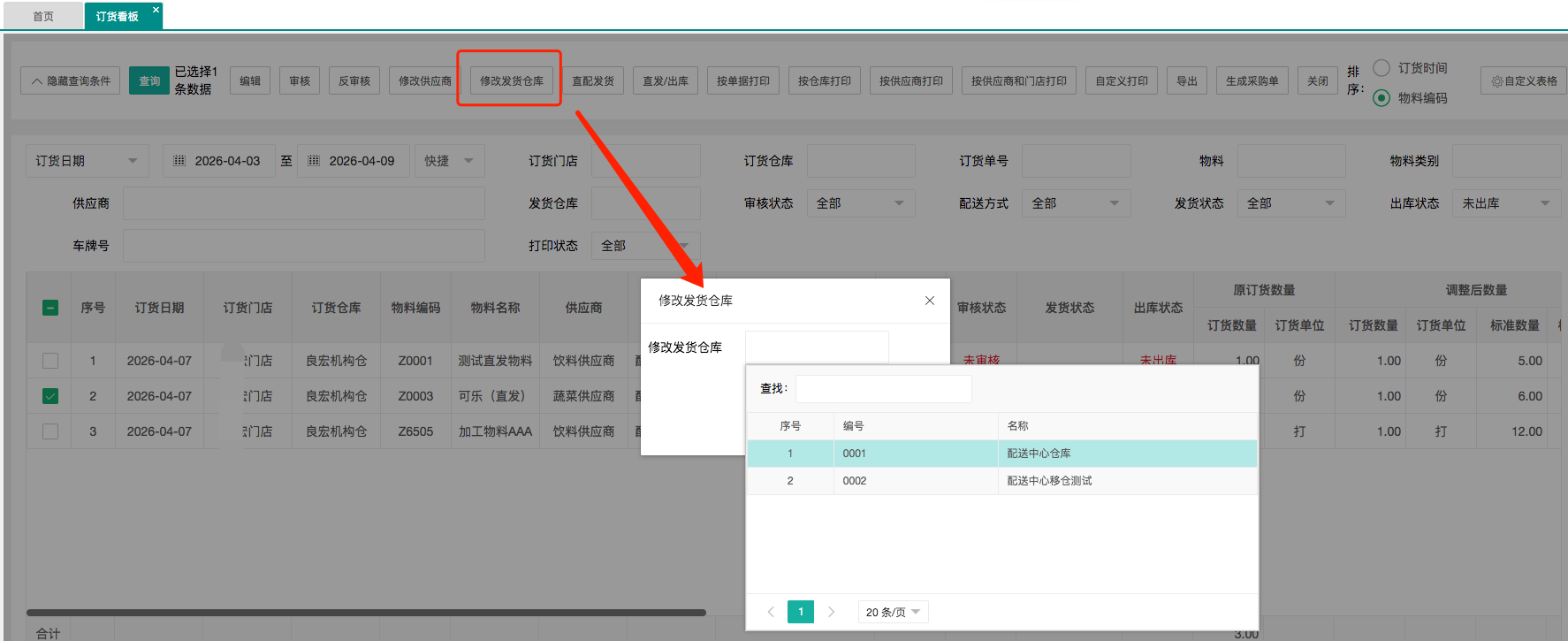Click the 自定义打印 button
1568x641 pixels.
[x=1122, y=81]
